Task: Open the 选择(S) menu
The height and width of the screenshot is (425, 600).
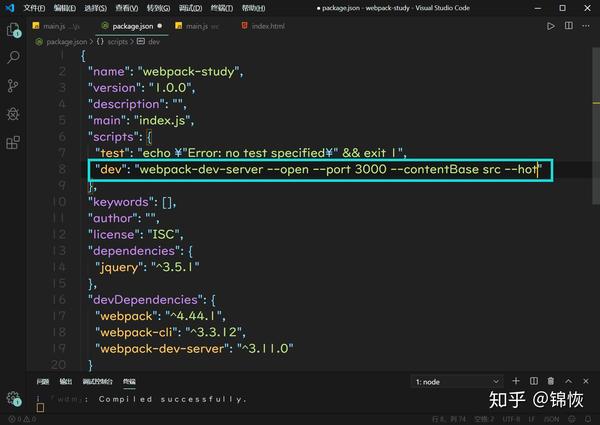Action: click(x=96, y=8)
